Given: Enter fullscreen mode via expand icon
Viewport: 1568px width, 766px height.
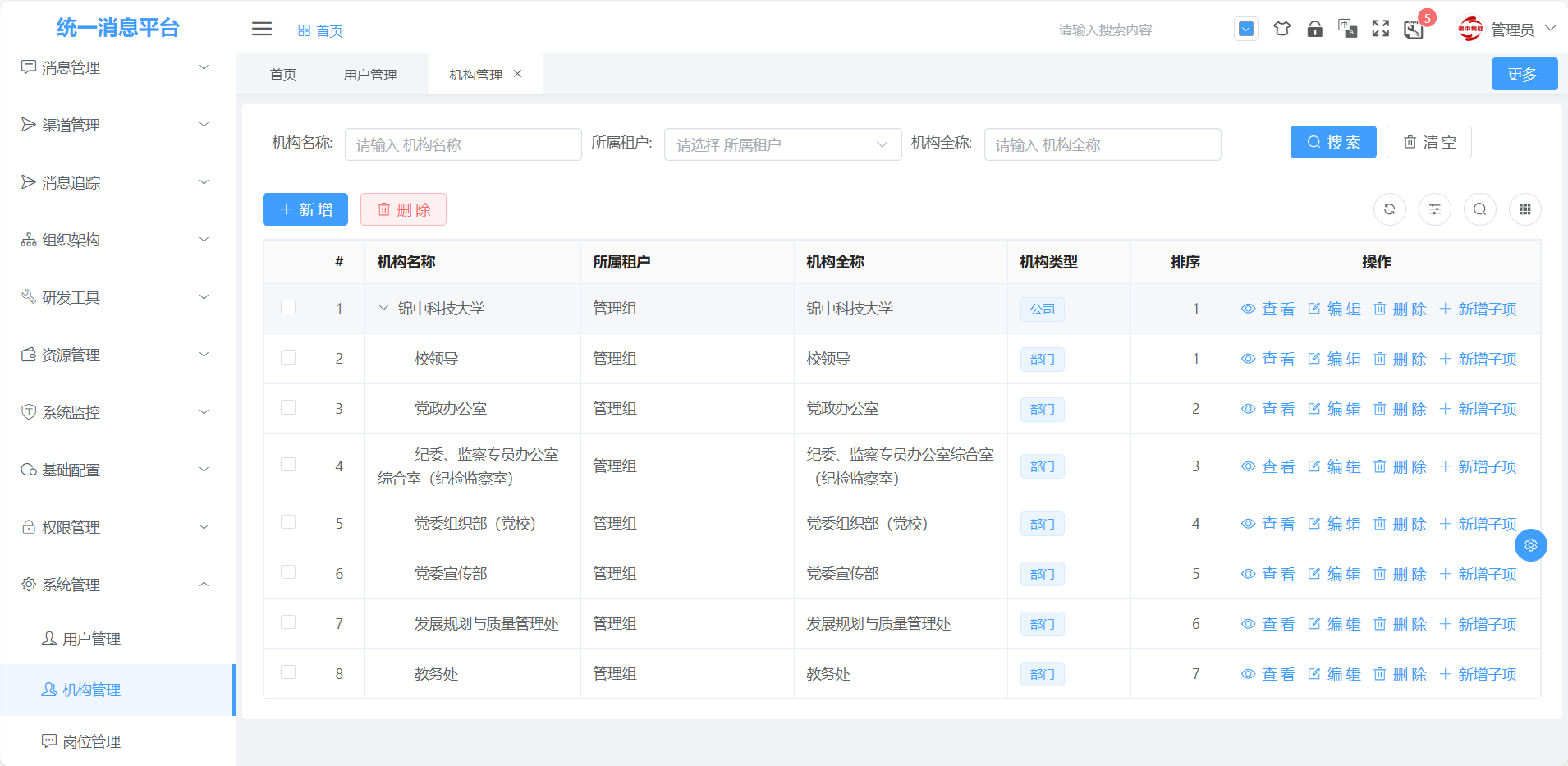Looking at the screenshot, I should tap(1380, 29).
